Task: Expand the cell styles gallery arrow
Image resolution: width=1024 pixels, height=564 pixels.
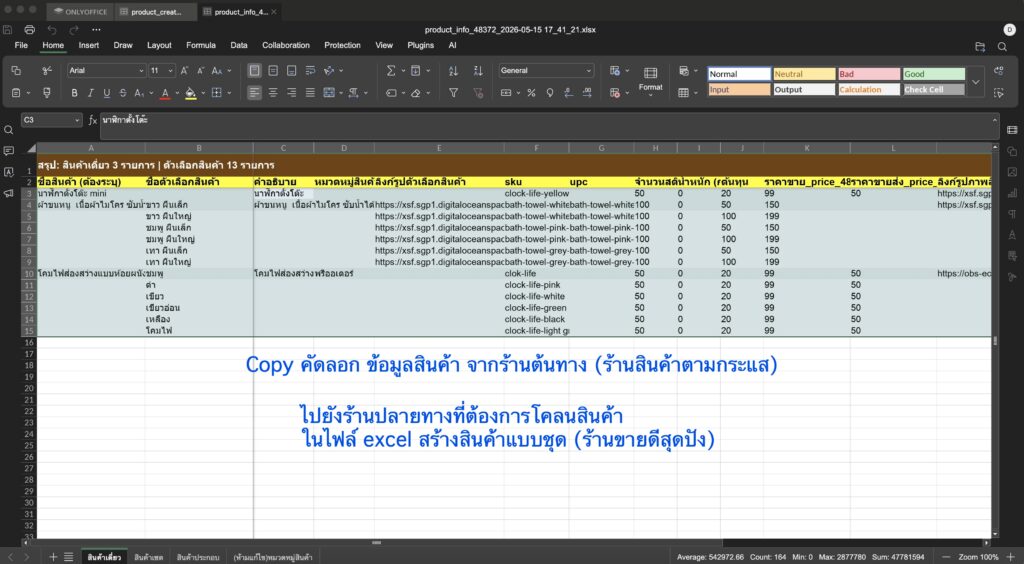Action: (976, 82)
